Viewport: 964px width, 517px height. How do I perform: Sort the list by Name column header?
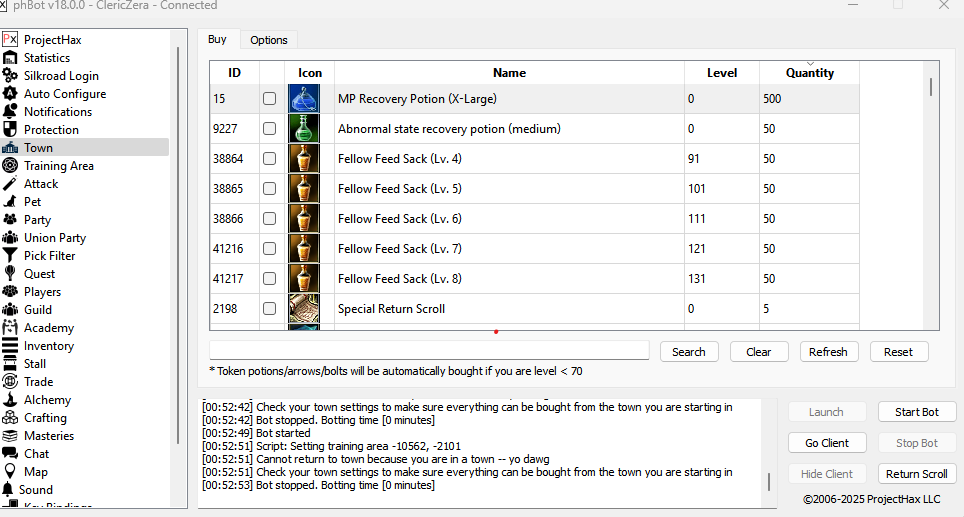pos(509,73)
